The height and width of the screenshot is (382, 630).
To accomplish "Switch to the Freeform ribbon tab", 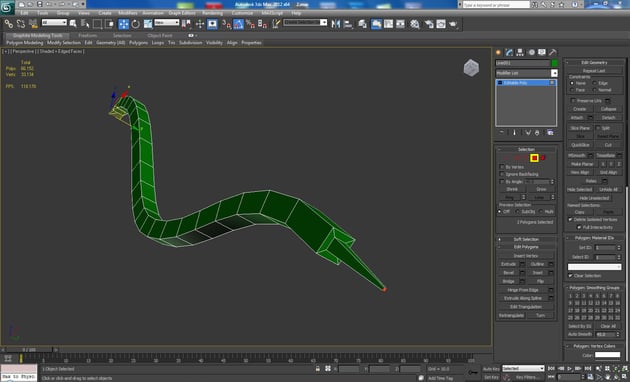I will point(88,35).
